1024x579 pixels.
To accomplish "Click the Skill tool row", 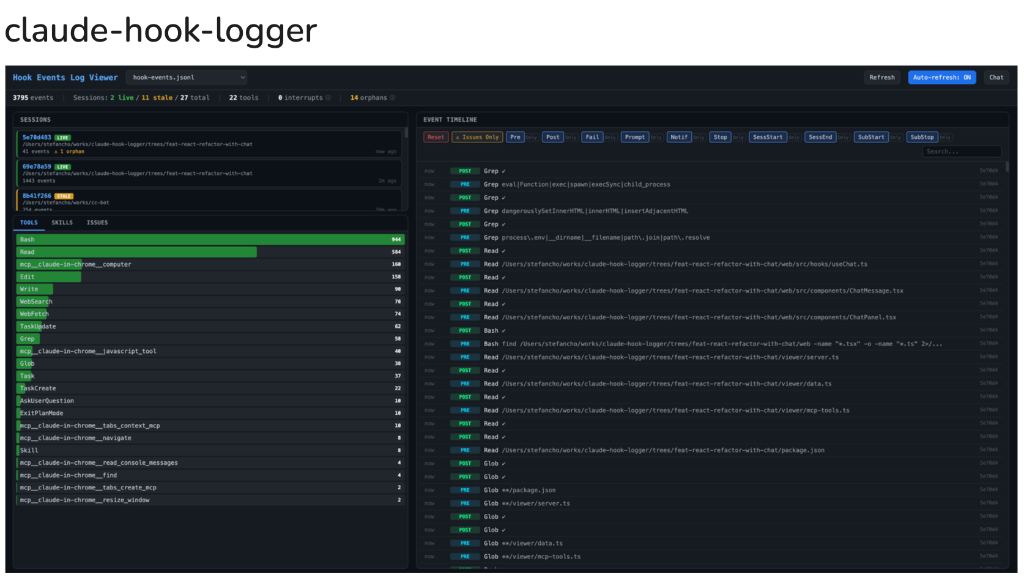I will click(210, 450).
